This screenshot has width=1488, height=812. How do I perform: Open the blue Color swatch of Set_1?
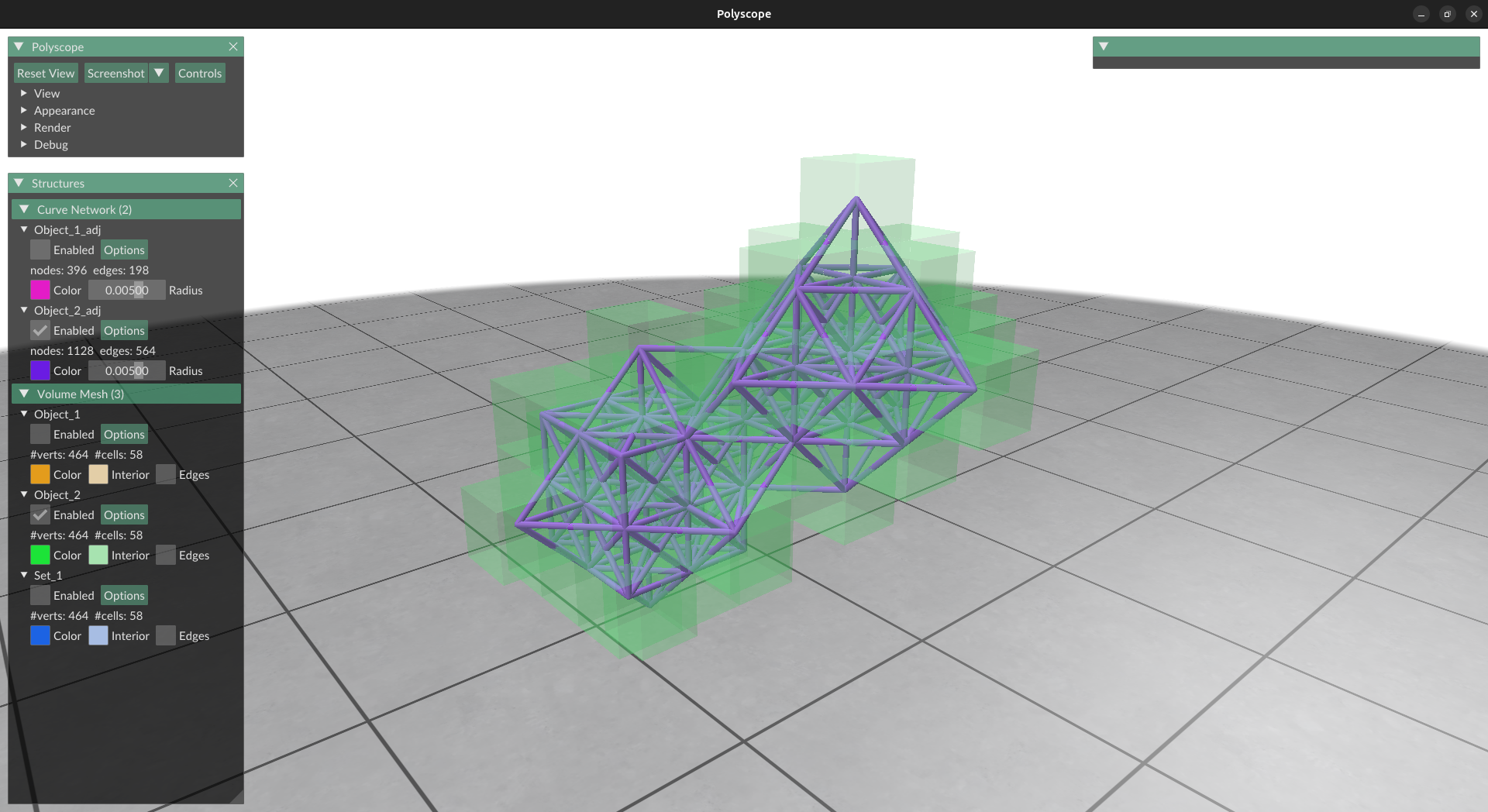(40, 635)
